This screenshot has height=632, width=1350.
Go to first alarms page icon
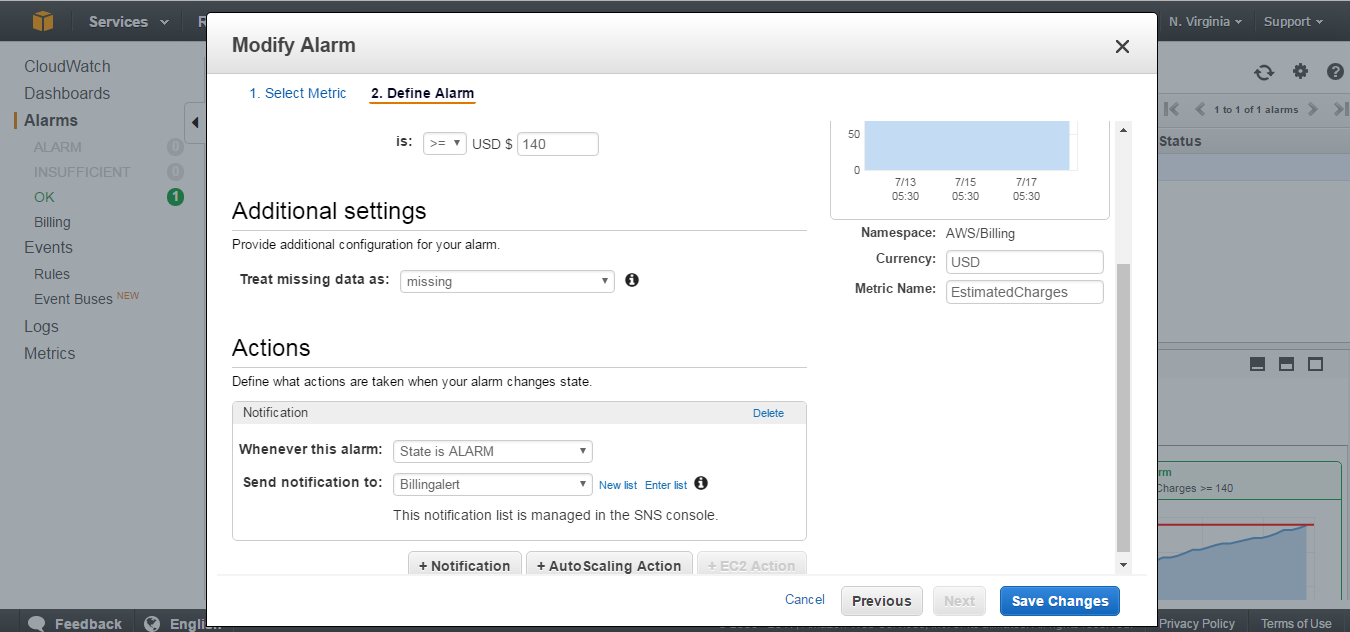[1172, 109]
